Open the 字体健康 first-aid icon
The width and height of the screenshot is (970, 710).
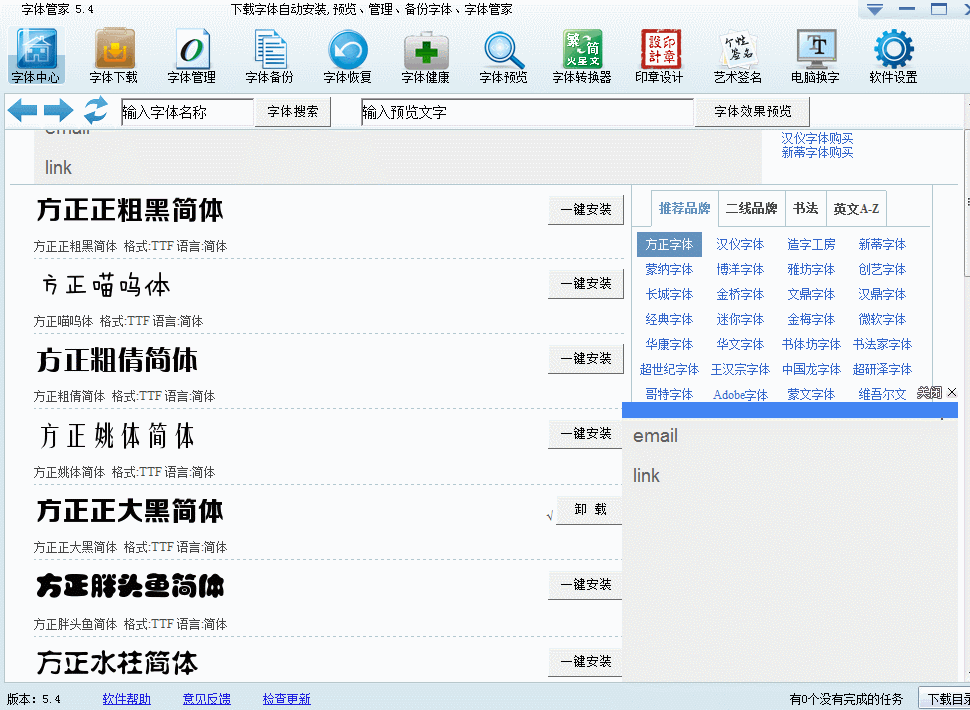[426, 55]
